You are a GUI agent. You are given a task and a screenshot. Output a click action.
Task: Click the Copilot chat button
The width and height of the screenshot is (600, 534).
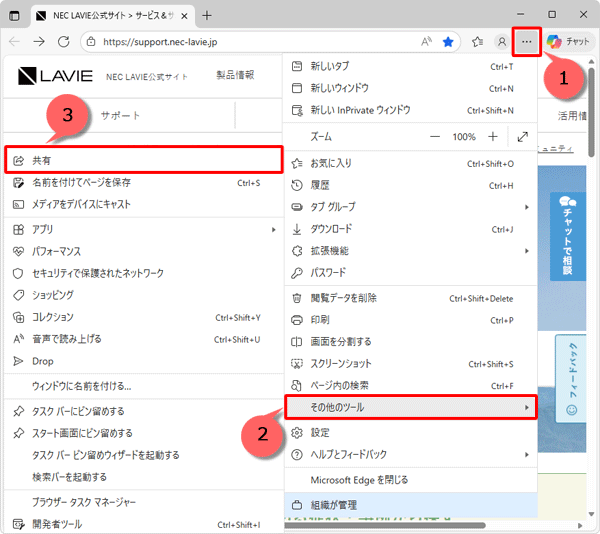(x=568, y=42)
